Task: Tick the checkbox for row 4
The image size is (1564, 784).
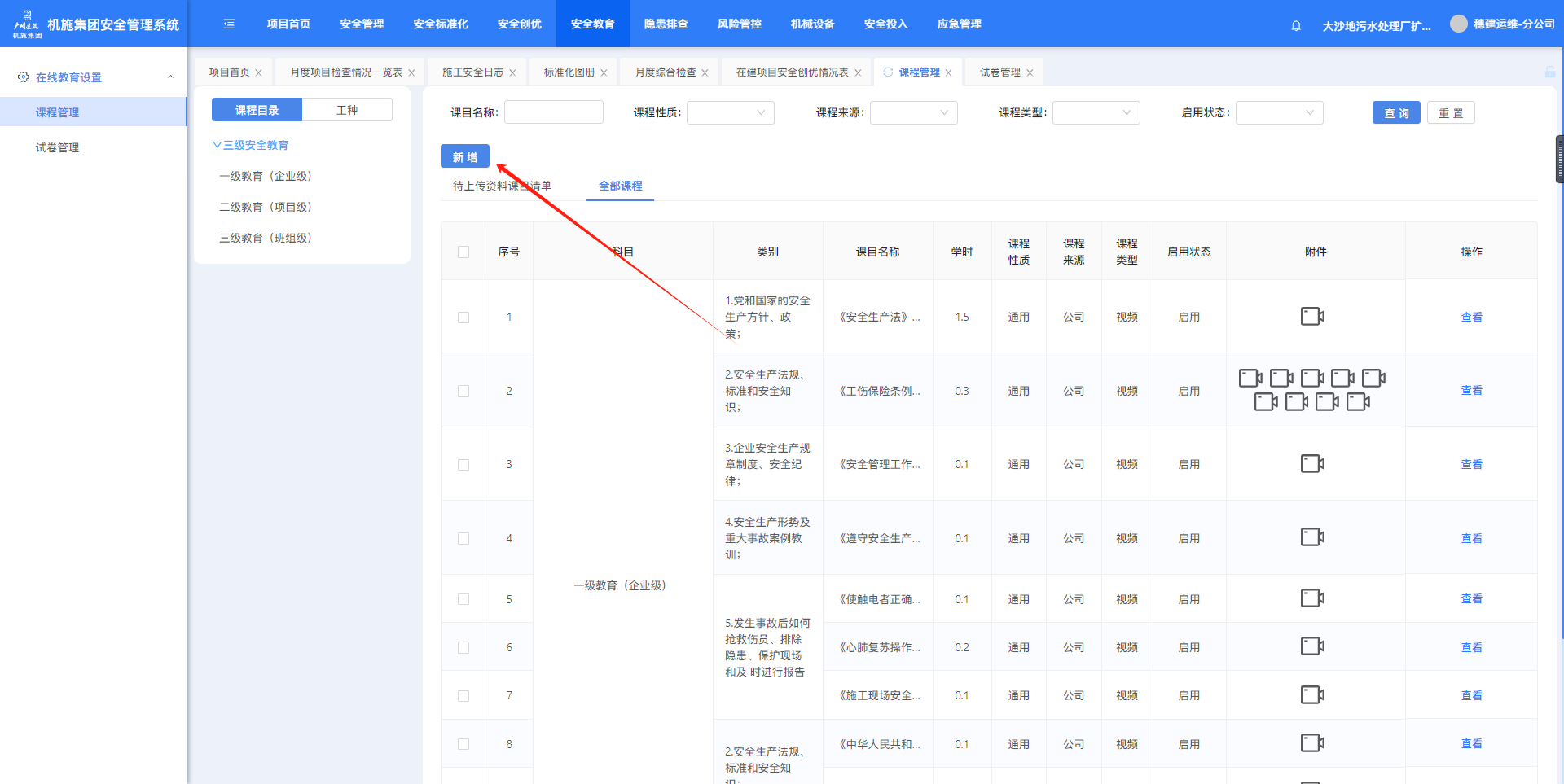Action: click(x=463, y=538)
